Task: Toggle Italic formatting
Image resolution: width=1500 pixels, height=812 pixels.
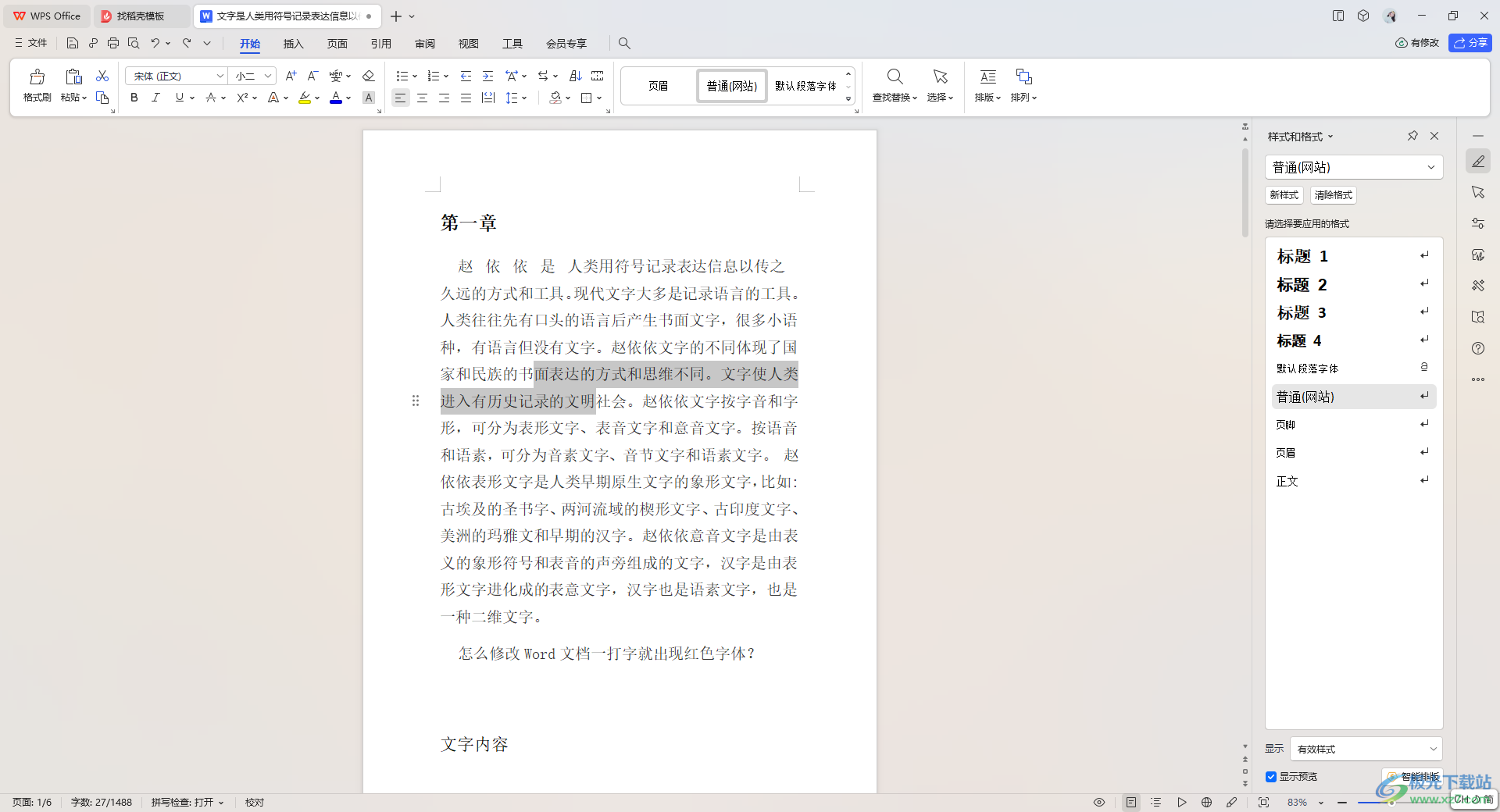Action: [x=155, y=98]
